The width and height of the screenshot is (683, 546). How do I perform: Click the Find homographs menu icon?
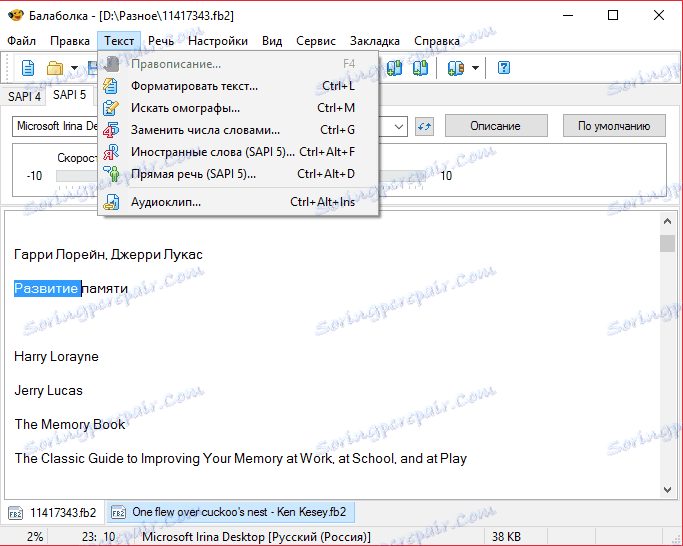click(111, 108)
